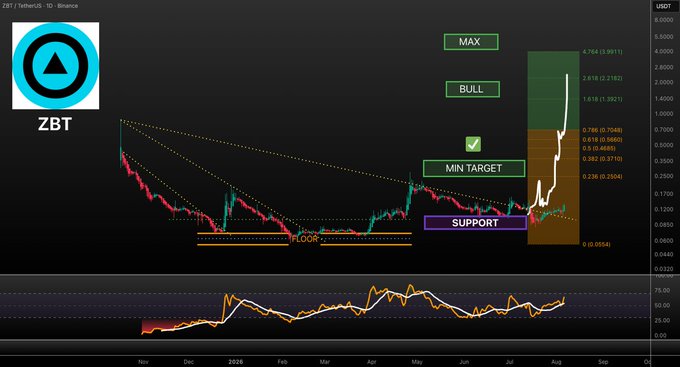The height and width of the screenshot is (367, 680).
Task: Click the Nov label on time axis
Action: click(143, 361)
